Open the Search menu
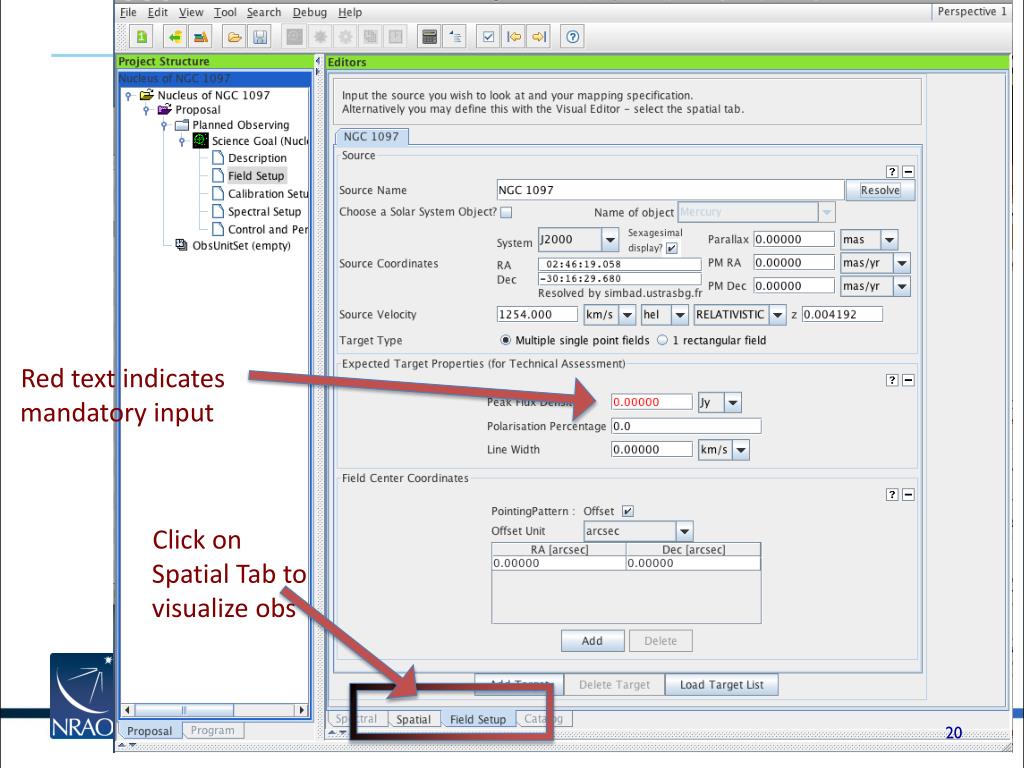Screen dimensions: 1024x768 (264, 12)
